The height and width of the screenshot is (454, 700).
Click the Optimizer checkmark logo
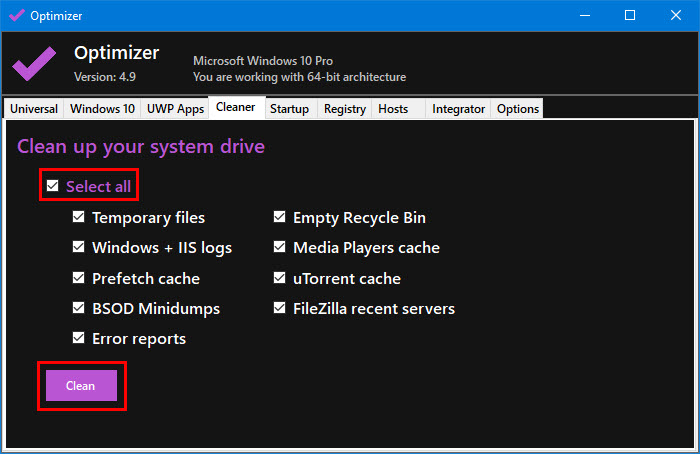(x=34, y=66)
